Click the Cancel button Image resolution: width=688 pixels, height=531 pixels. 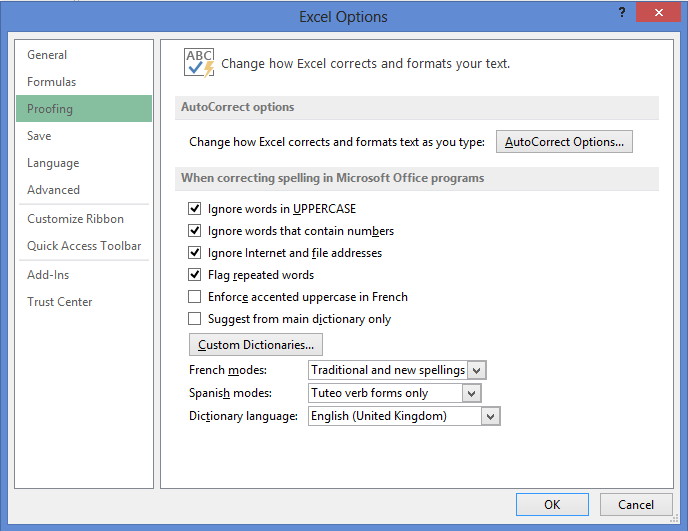point(636,505)
